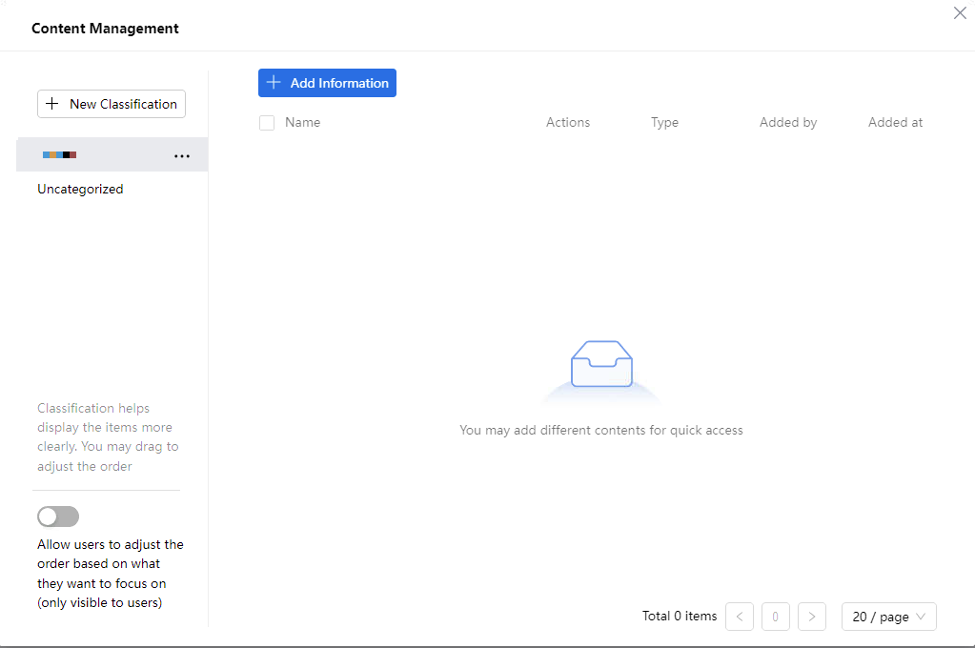The width and height of the screenshot is (976, 648).
Task: Select the Uncategorized classification
Action: pos(80,189)
